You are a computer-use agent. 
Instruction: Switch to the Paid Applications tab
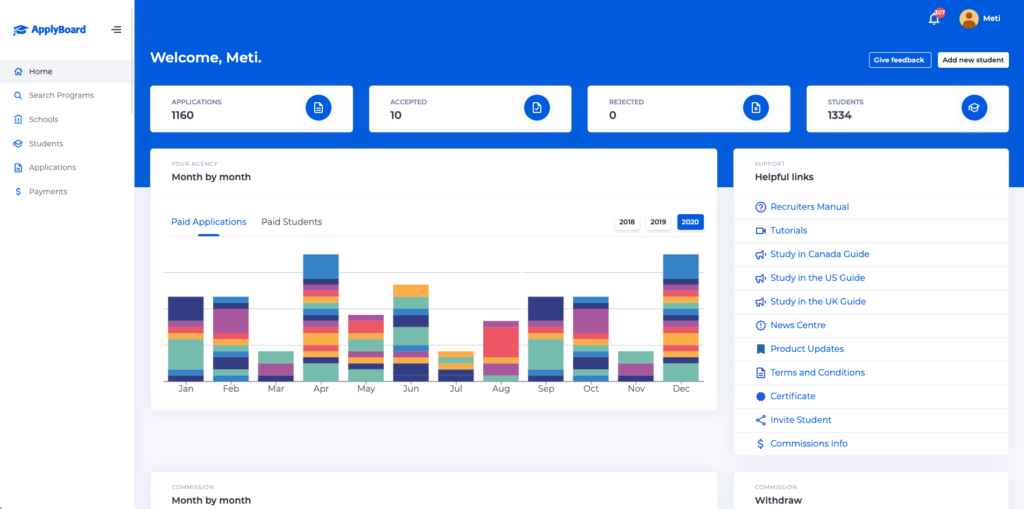coord(208,222)
